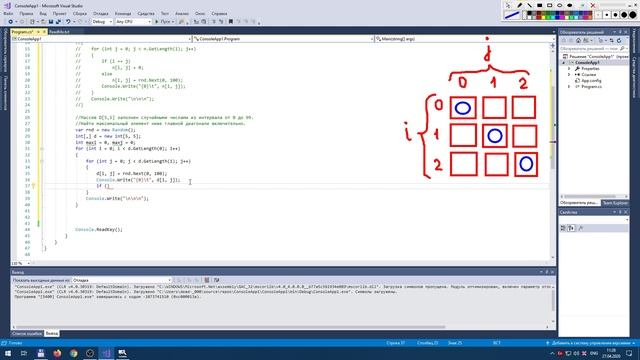Open the Main(string[] args) member dropdown

click(465, 39)
